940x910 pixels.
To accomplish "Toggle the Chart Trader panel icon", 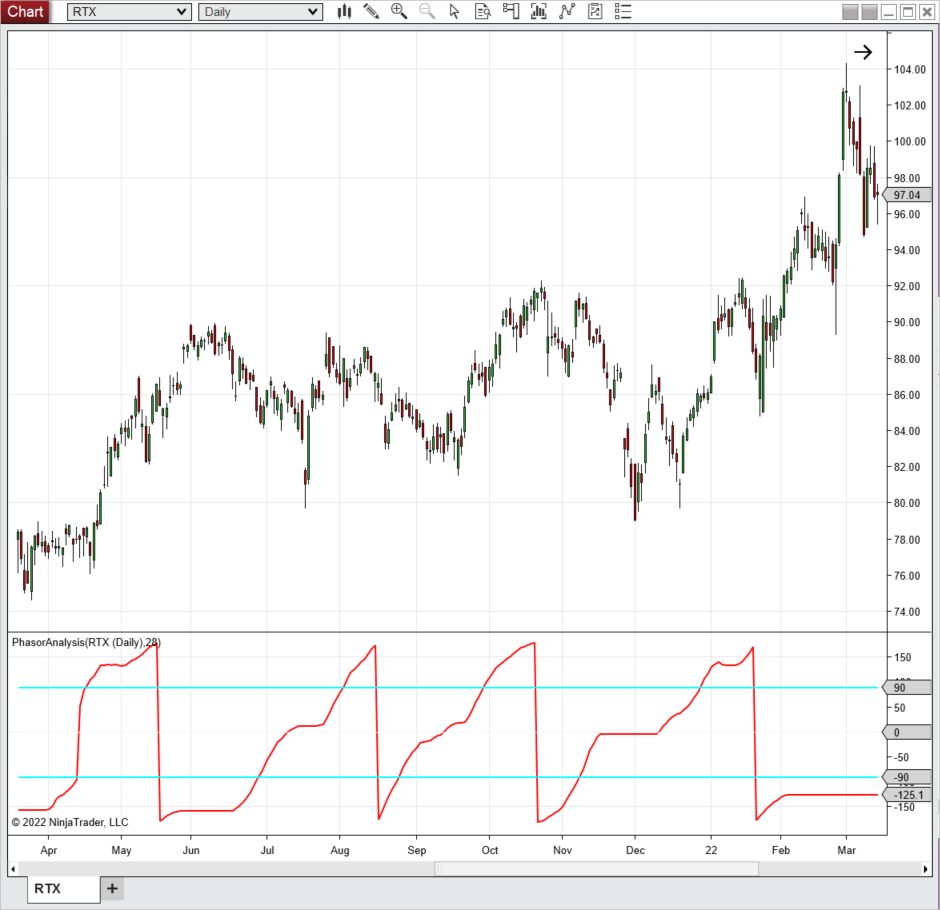I will (511, 12).
